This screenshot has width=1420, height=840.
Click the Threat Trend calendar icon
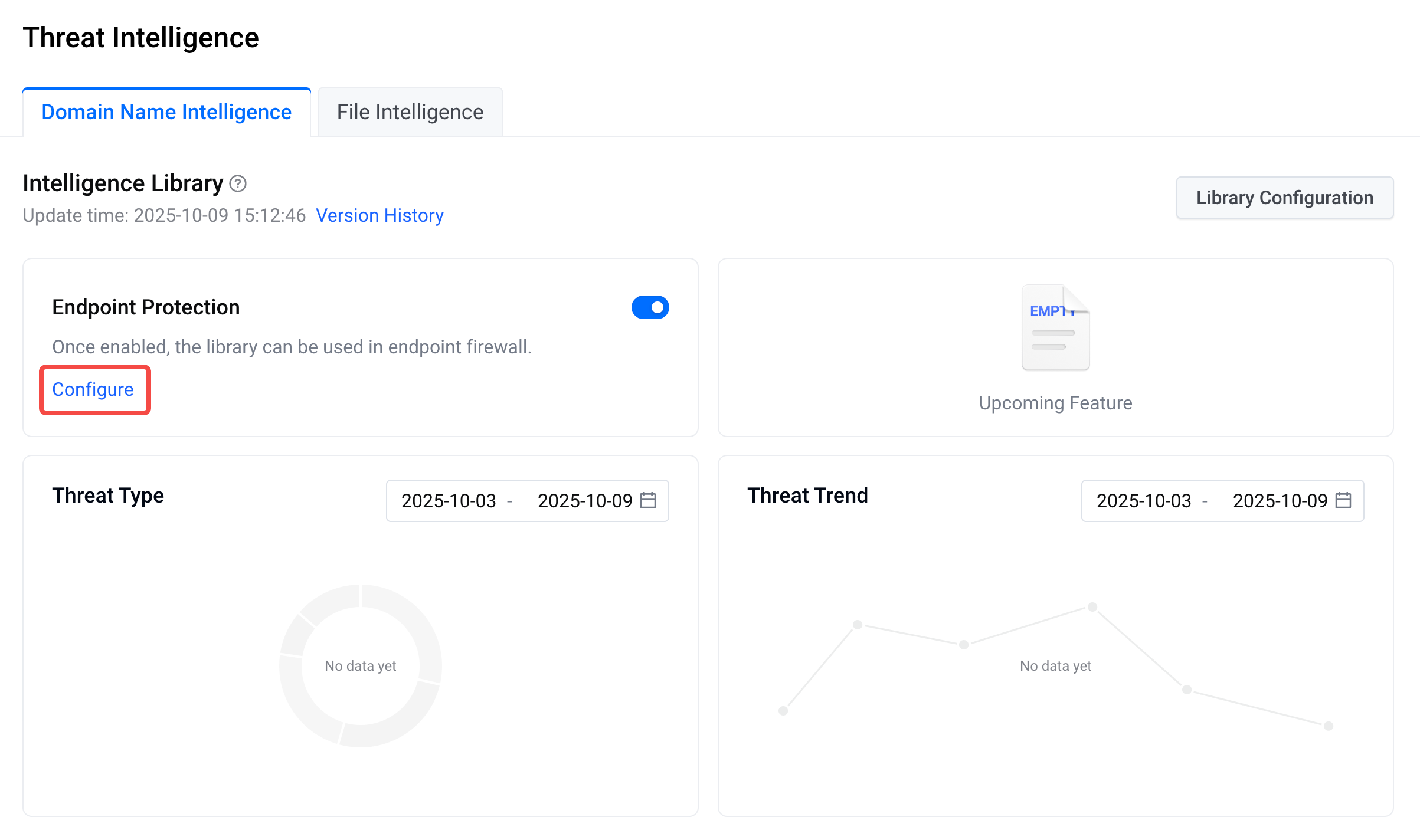tap(1343, 500)
